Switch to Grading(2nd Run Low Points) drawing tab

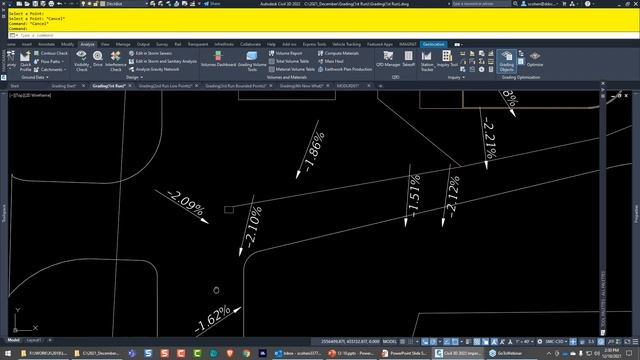(x=165, y=86)
